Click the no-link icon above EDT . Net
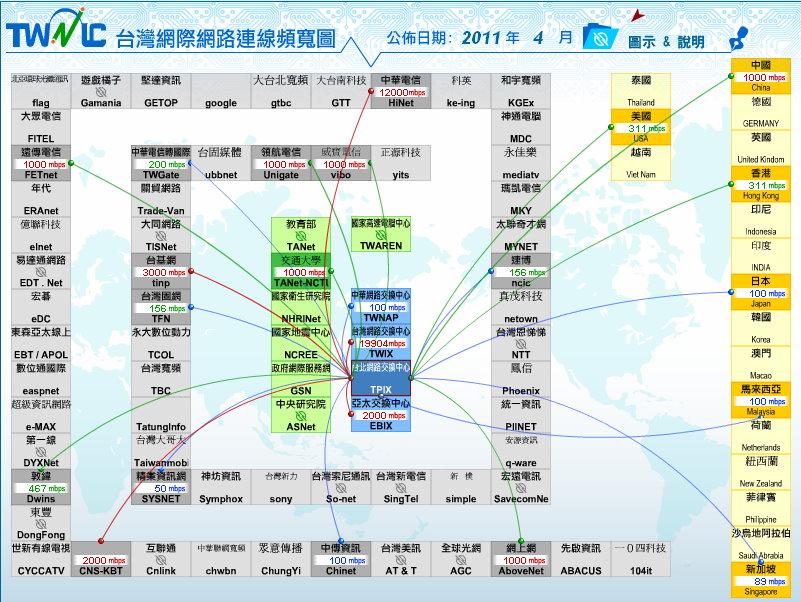This screenshot has height=602, width=801. 41,272
